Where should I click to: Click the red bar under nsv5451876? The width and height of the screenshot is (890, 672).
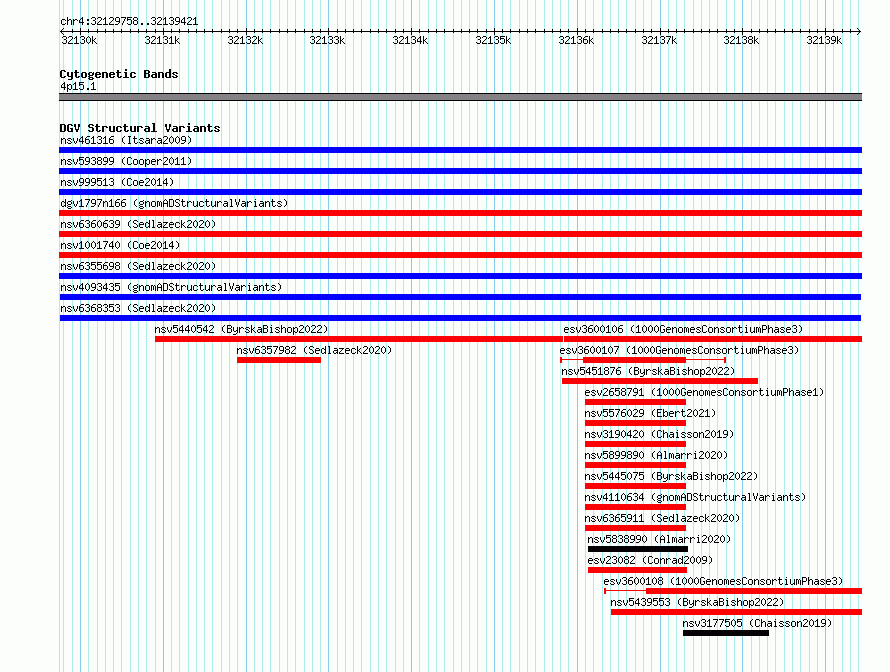pyautogui.click(x=660, y=381)
